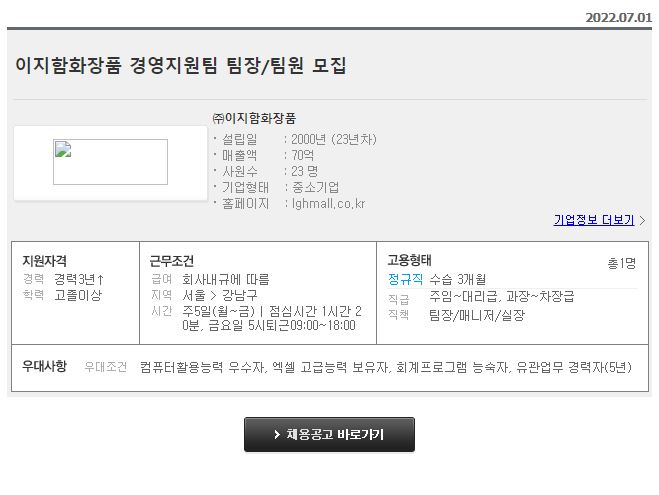
Task: Select company name ㈜이지함화장품
Action: (254, 118)
